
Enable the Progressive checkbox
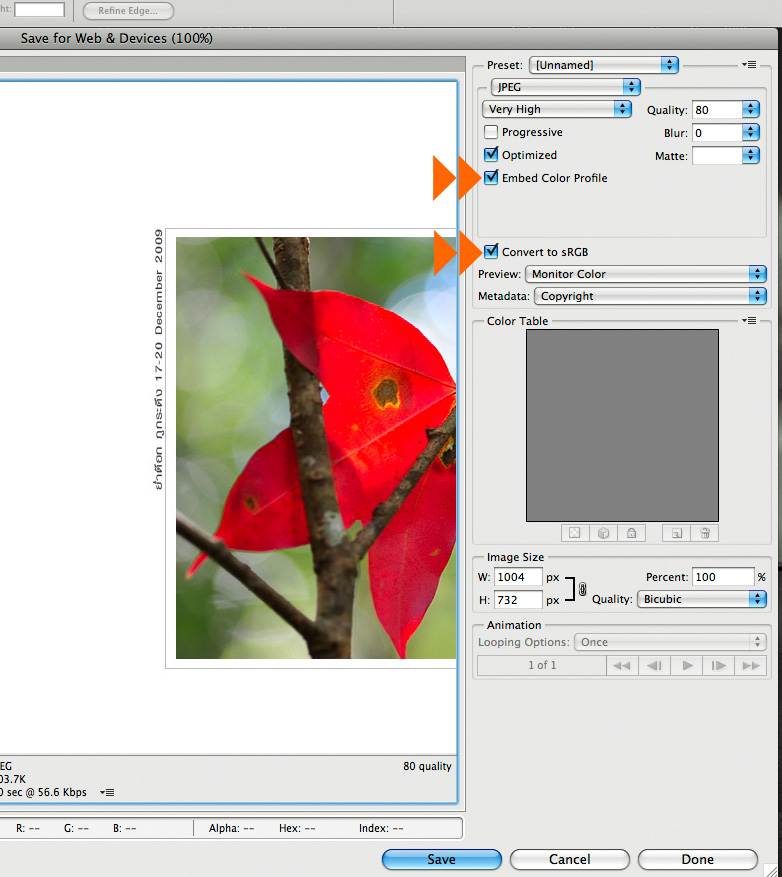coord(491,132)
